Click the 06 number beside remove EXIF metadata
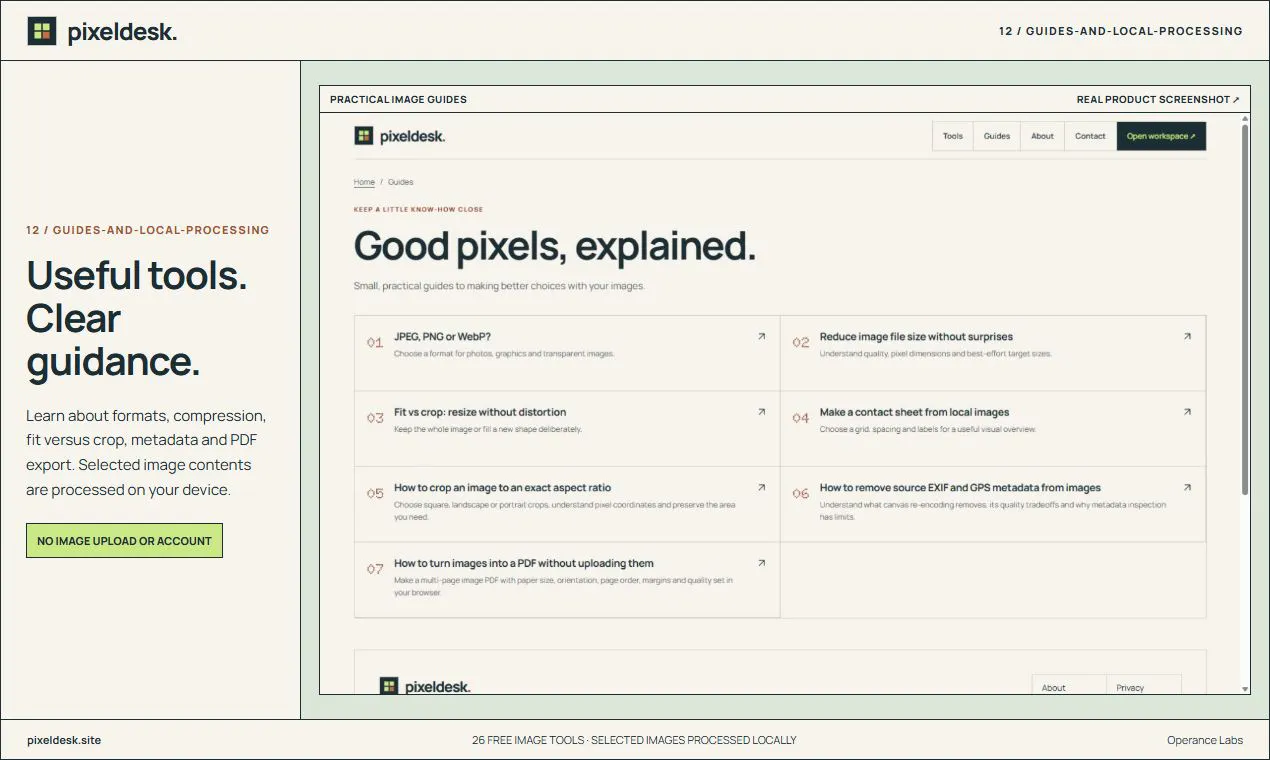Screen dimensions: 1270x760 (x=801, y=493)
